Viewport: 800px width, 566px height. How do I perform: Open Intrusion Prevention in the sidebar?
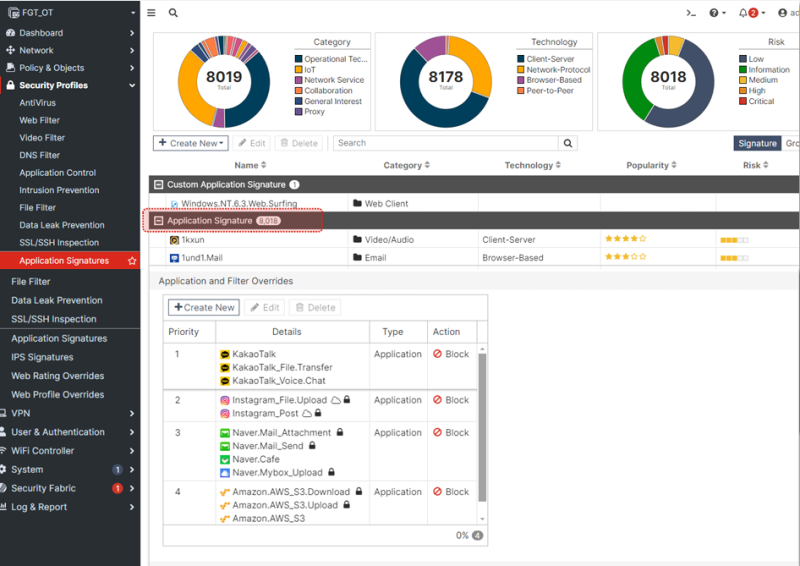59,190
